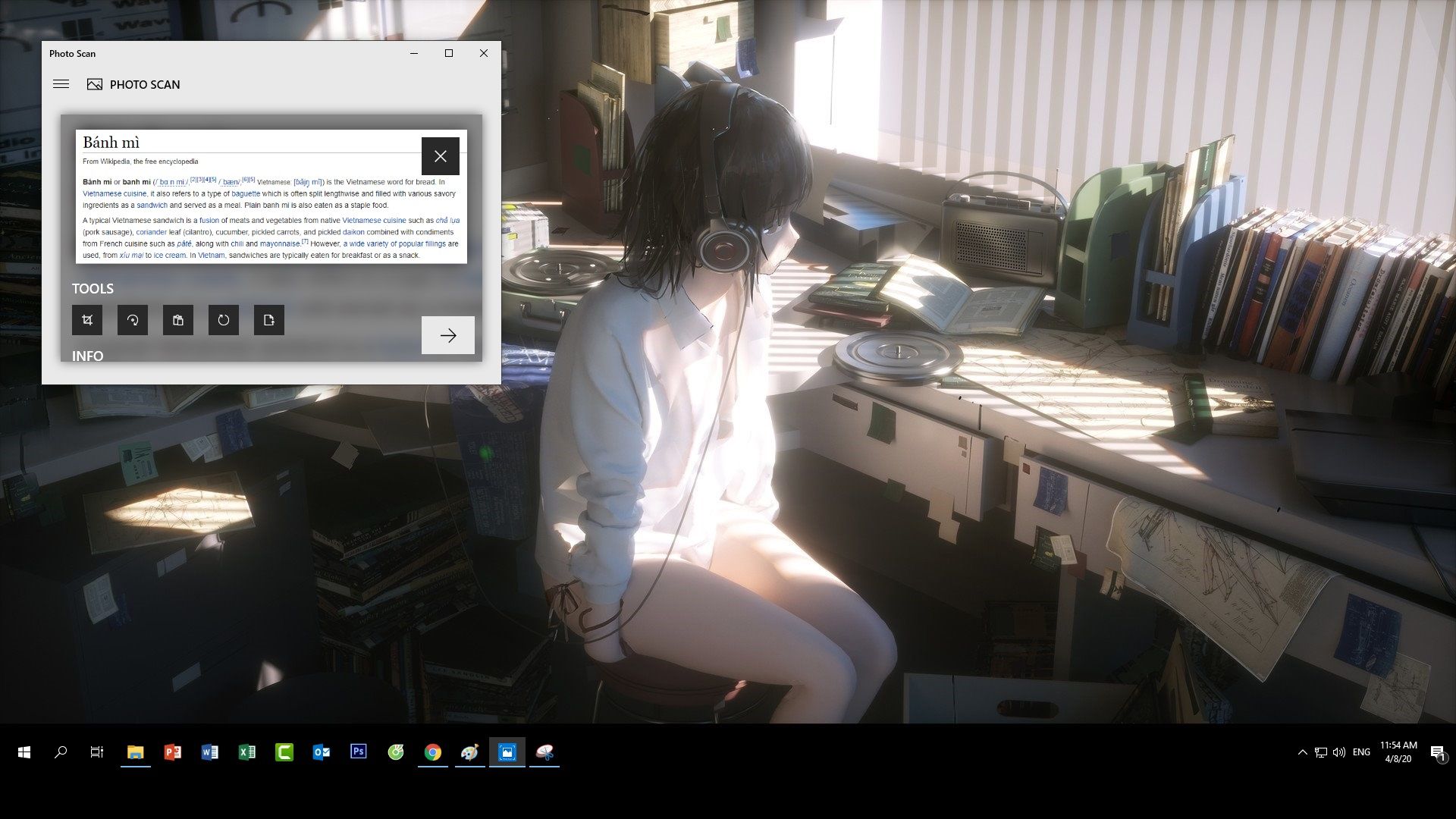
Task: Click the PHOTO SCAN picture icon in header
Action: 95,84
